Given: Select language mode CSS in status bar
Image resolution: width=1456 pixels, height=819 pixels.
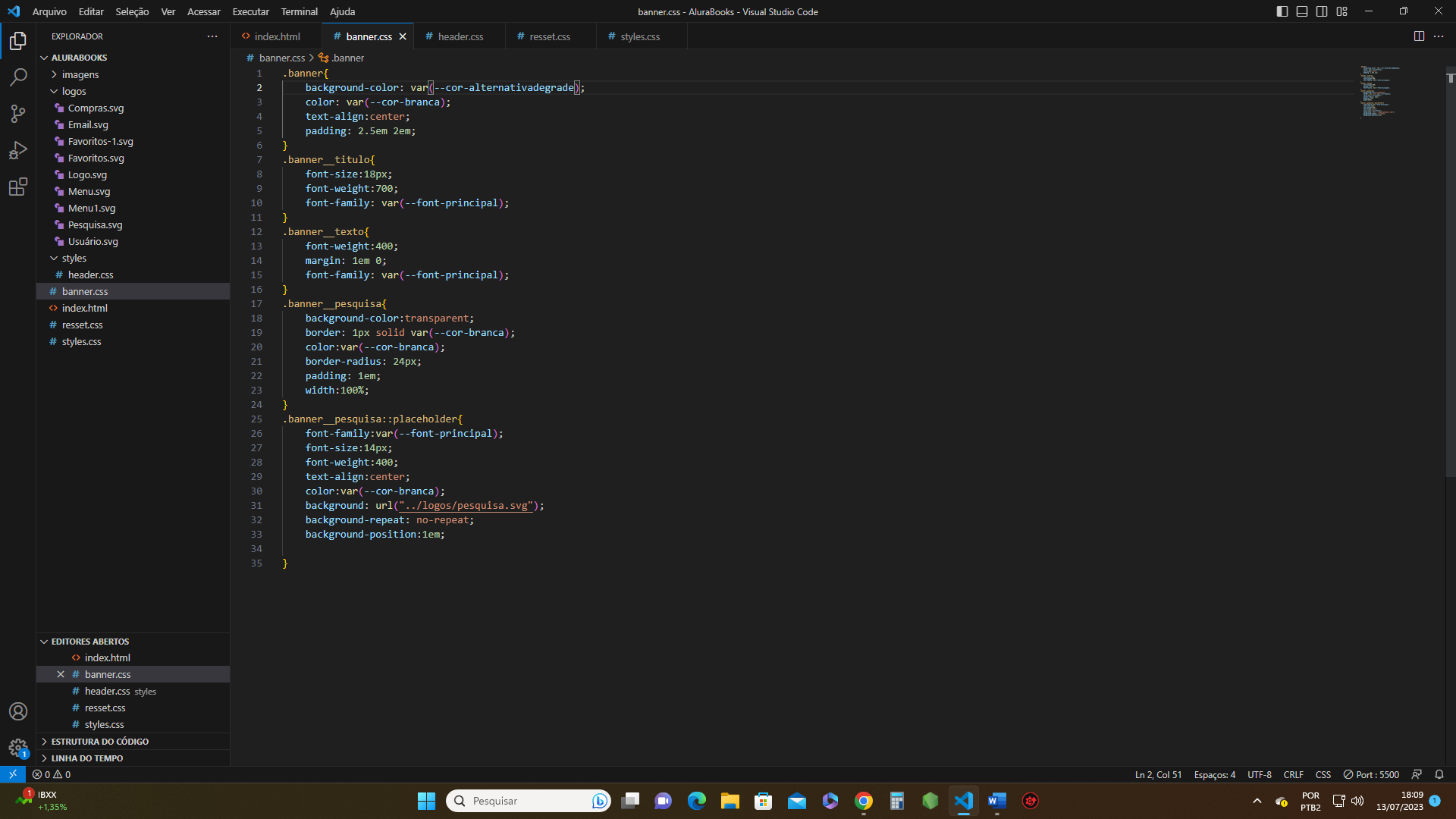Looking at the screenshot, I should (1323, 774).
